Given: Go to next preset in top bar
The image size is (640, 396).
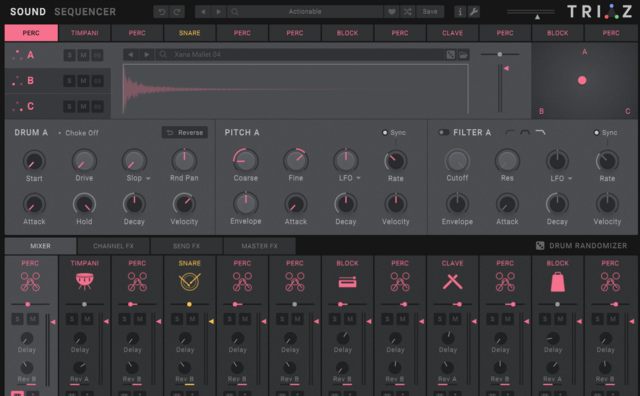Looking at the screenshot, I should pyautogui.click(x=218, y=12).
